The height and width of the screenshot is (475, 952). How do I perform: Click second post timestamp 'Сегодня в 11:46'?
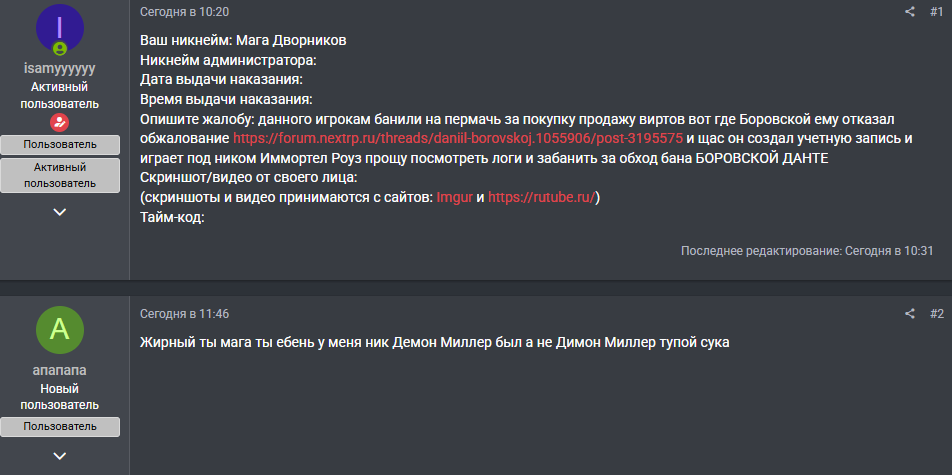tap(184, 314)
